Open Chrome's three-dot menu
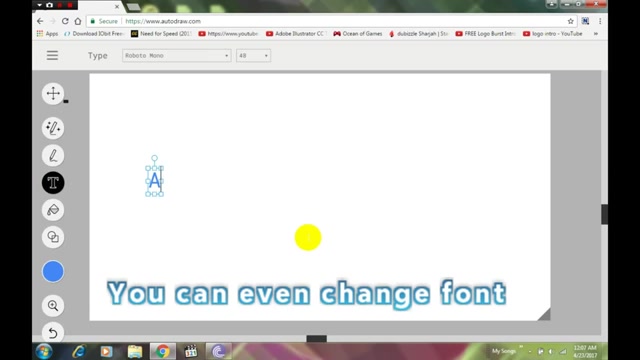Viewport: 640px width, 360px height. [600, 21]
